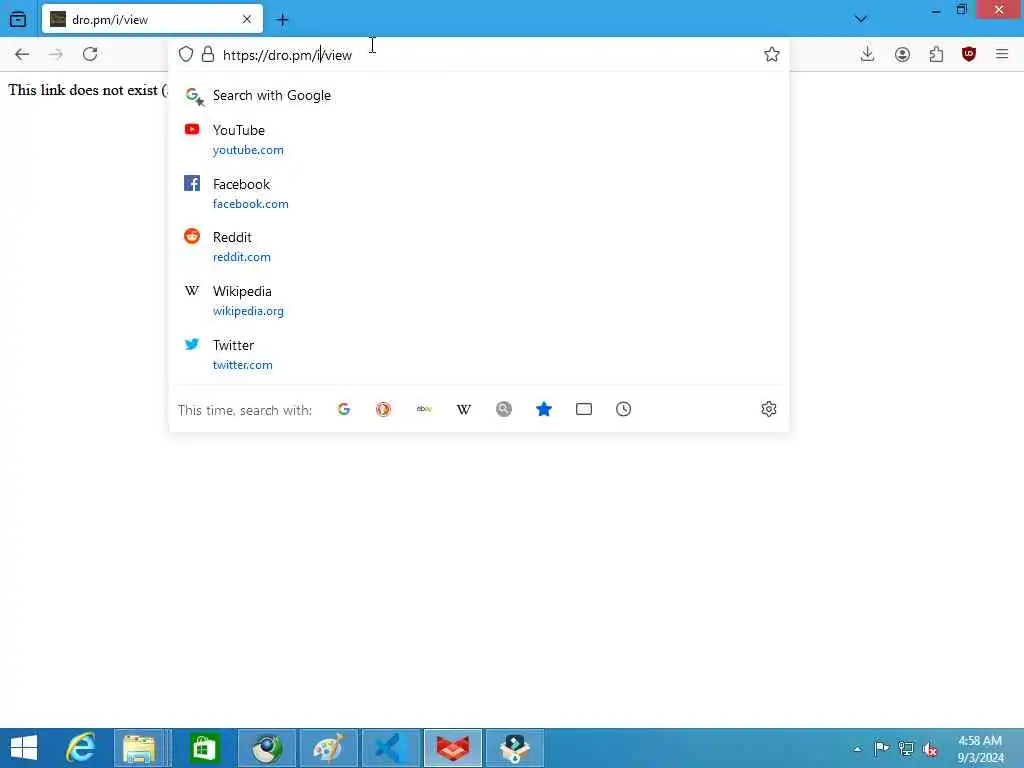The width and height of the screenshot is (1024, 768).
Task: Open the Windows Start button
Action: [x=24, y=748]
